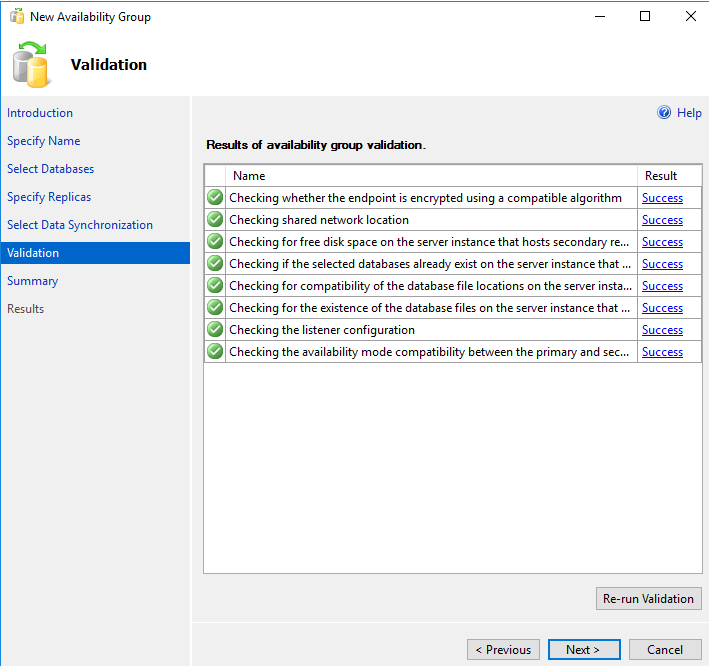Image resolution: width=709 pixels, height=666 pixels.
Task: Go back with the Previous button
Action: [x=503, y=650]
